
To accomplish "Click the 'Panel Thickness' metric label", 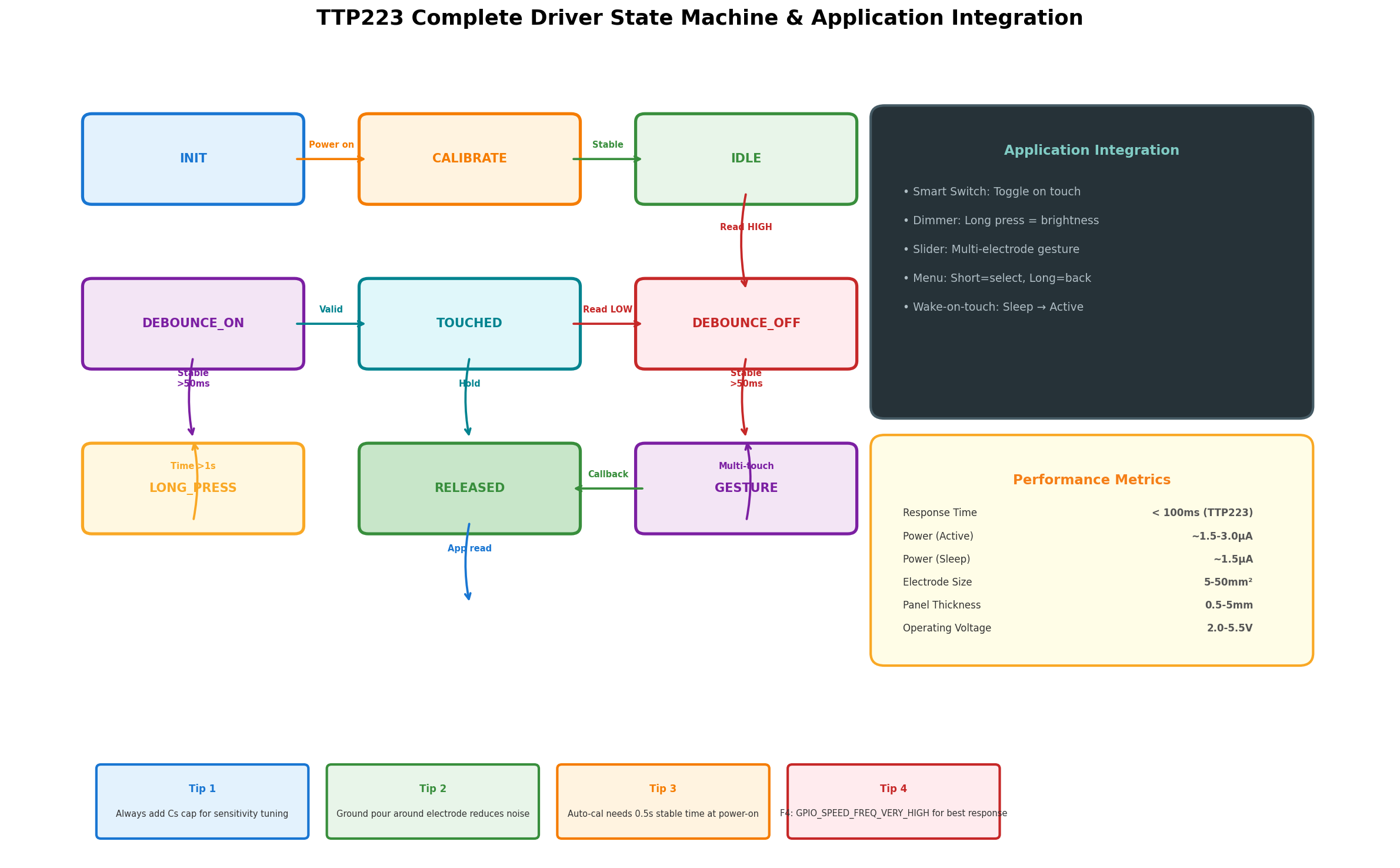I will tap(942, 605).
